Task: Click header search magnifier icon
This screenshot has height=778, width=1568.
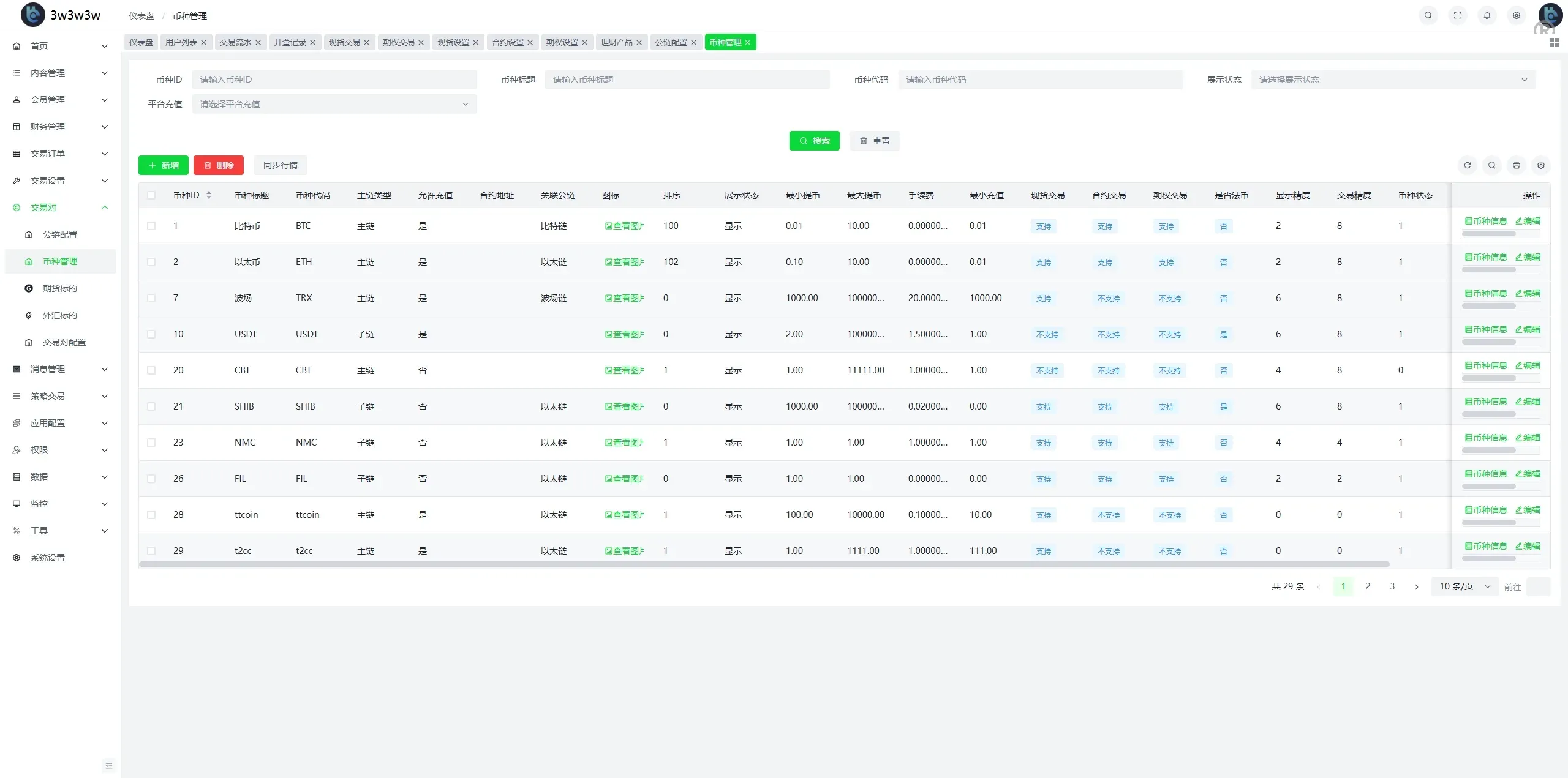Action: pyautogui.click(x=1428, y=15)
